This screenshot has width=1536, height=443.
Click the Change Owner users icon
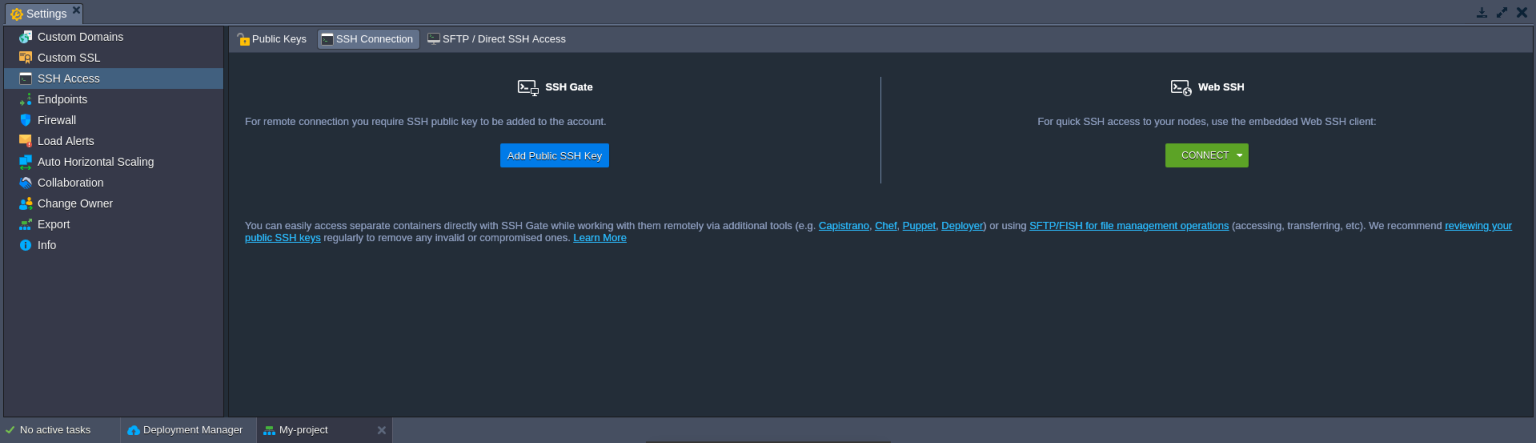click(x=25, y=204)
